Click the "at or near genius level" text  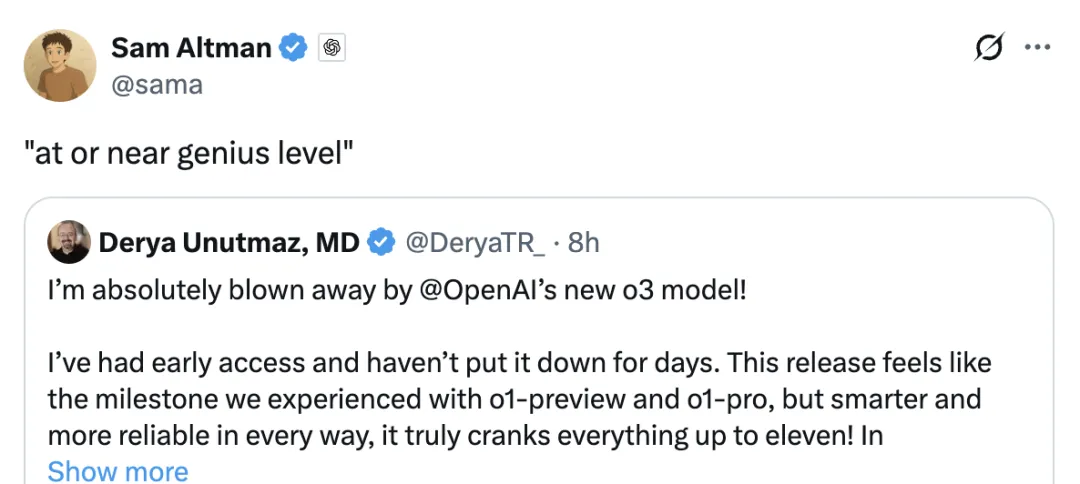pos(188,155)
